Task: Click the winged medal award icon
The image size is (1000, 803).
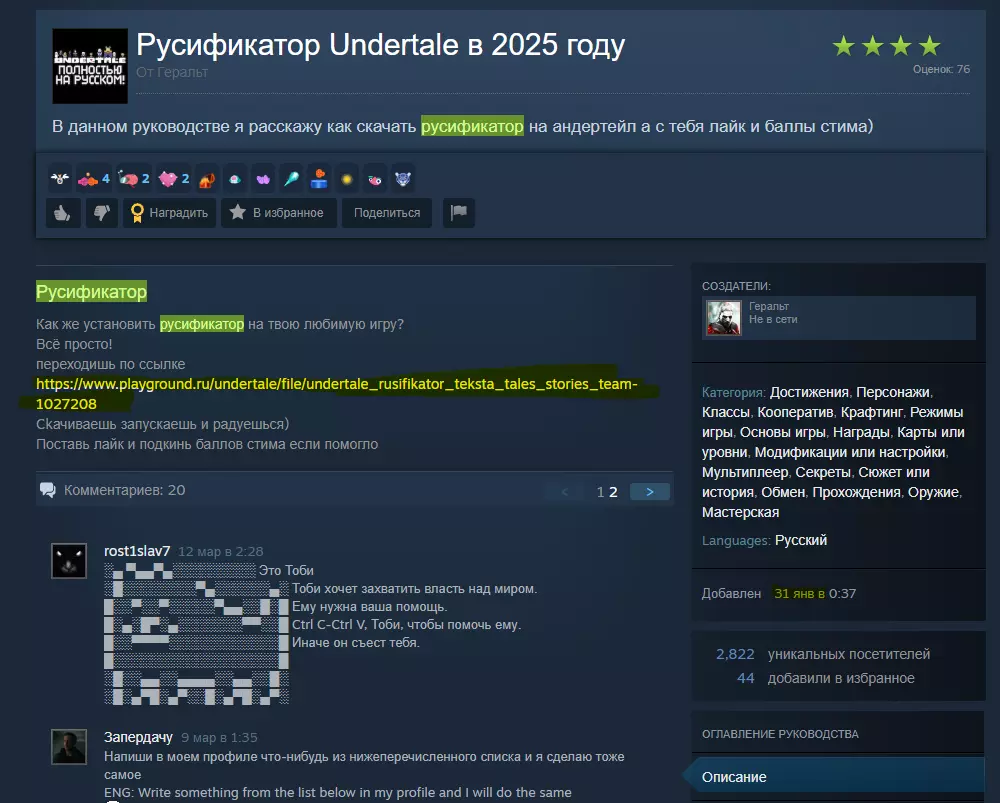Action: pyautogui.click(x=60, y=179)
